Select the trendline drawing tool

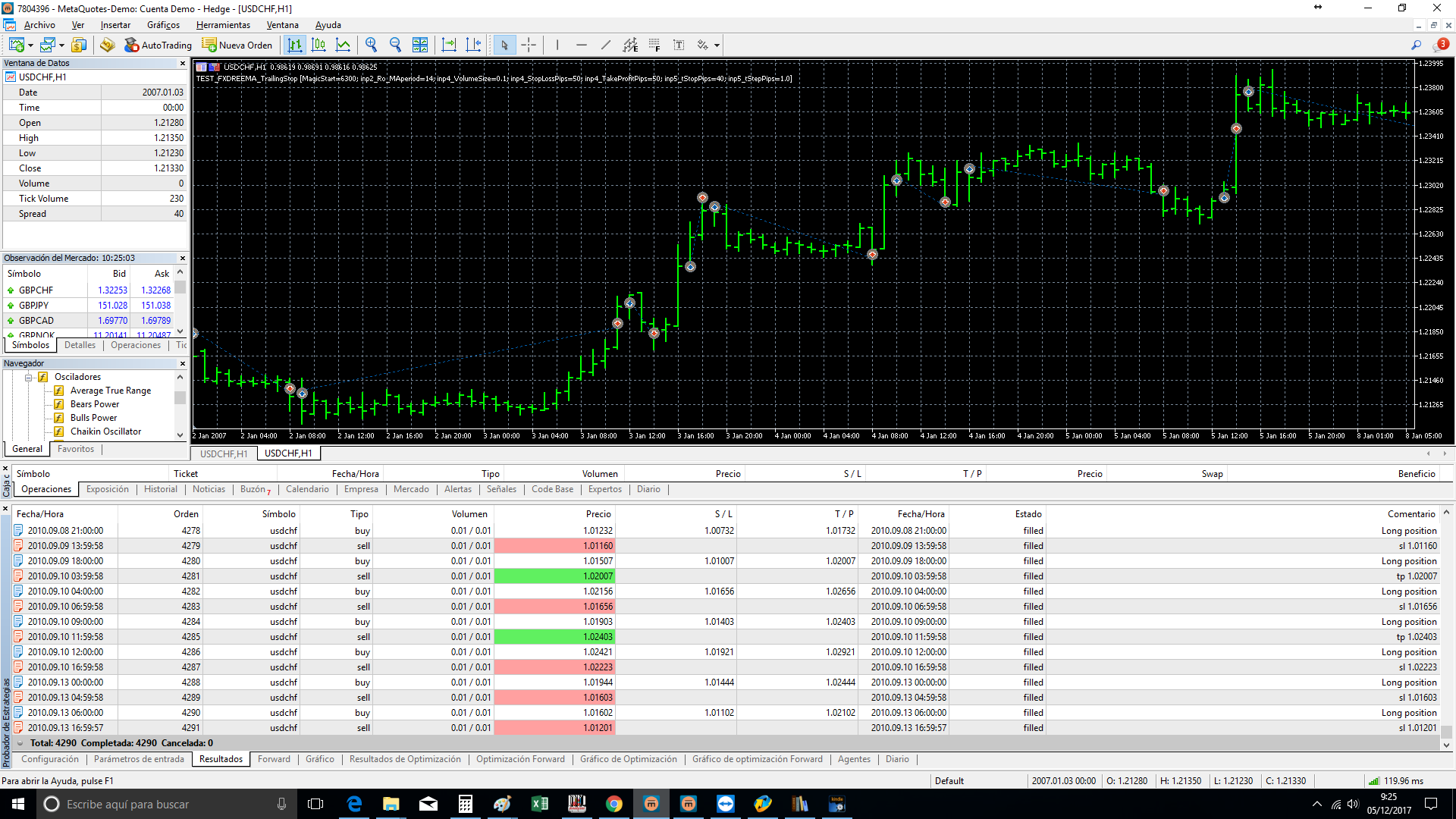click(x=606, y=45)
